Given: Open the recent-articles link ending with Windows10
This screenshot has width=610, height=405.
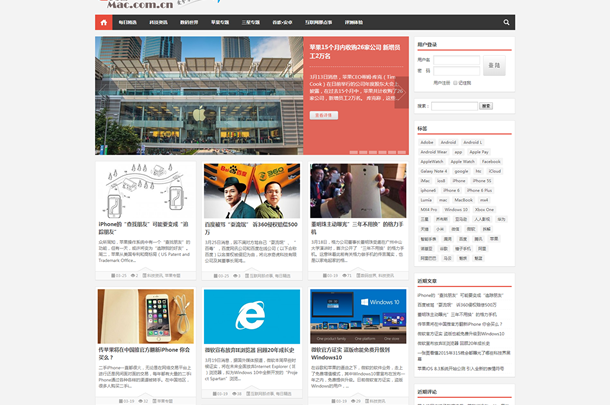Looking at the screenshot, I should (461, 334).
